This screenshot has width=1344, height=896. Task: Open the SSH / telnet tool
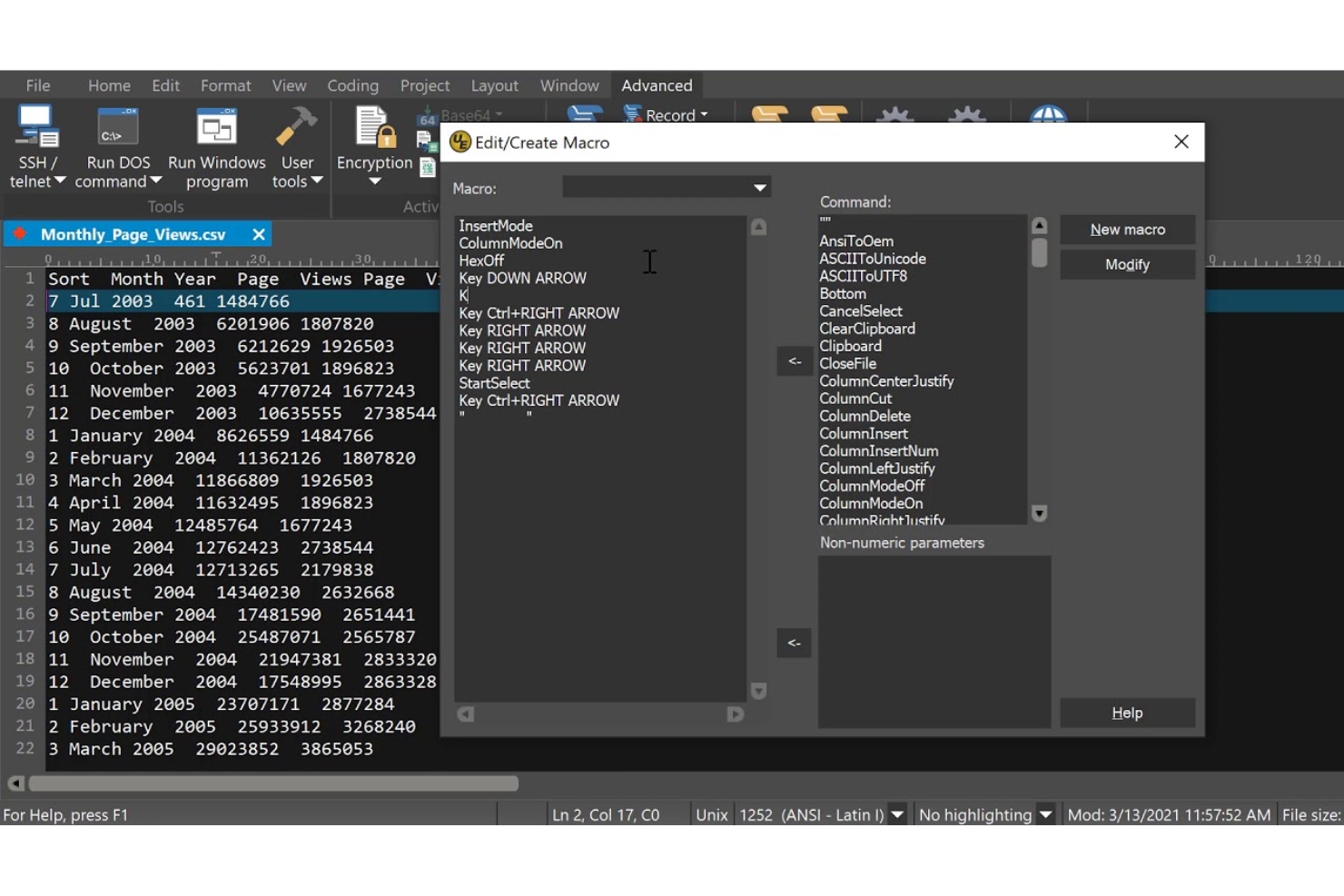pos(36,145)
